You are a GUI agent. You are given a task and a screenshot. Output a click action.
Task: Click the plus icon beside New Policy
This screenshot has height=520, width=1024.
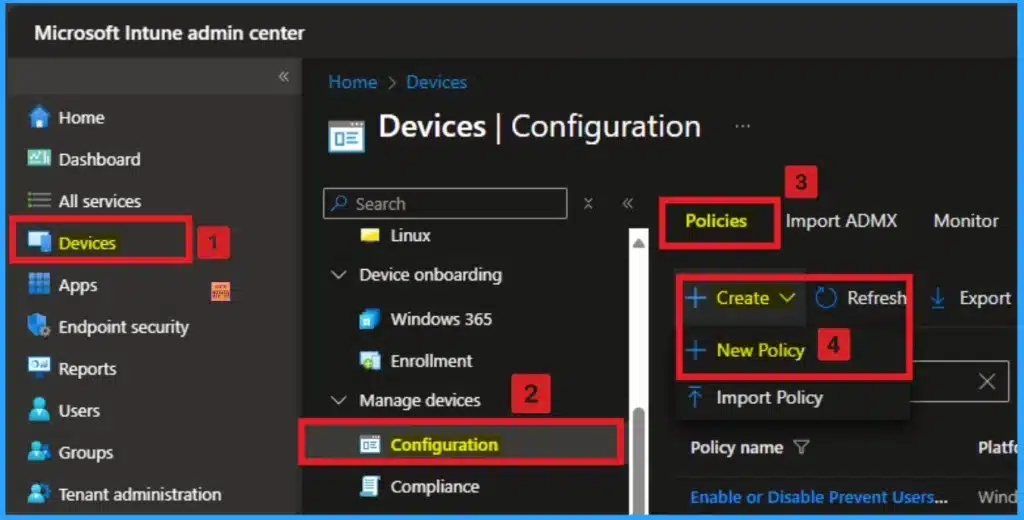point(696,350)
